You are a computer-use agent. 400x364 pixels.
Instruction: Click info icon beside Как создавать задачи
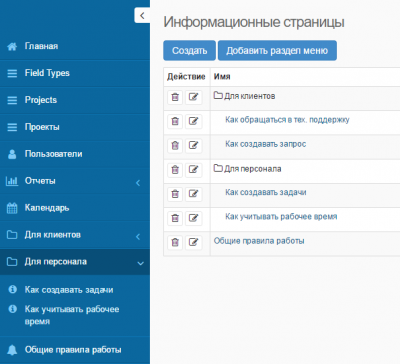coord(13,289)
